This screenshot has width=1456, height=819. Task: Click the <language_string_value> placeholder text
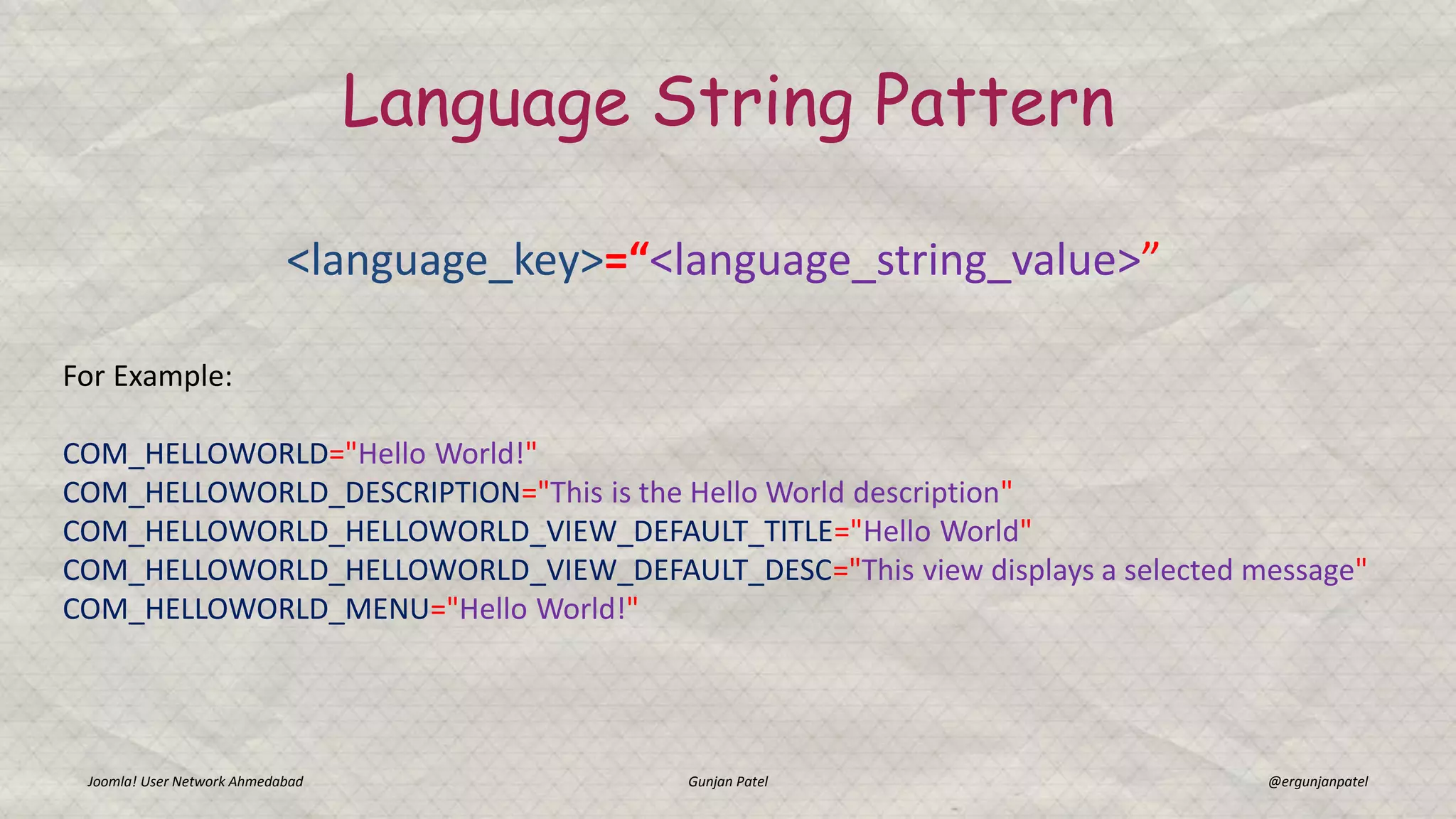pos(894,261)
